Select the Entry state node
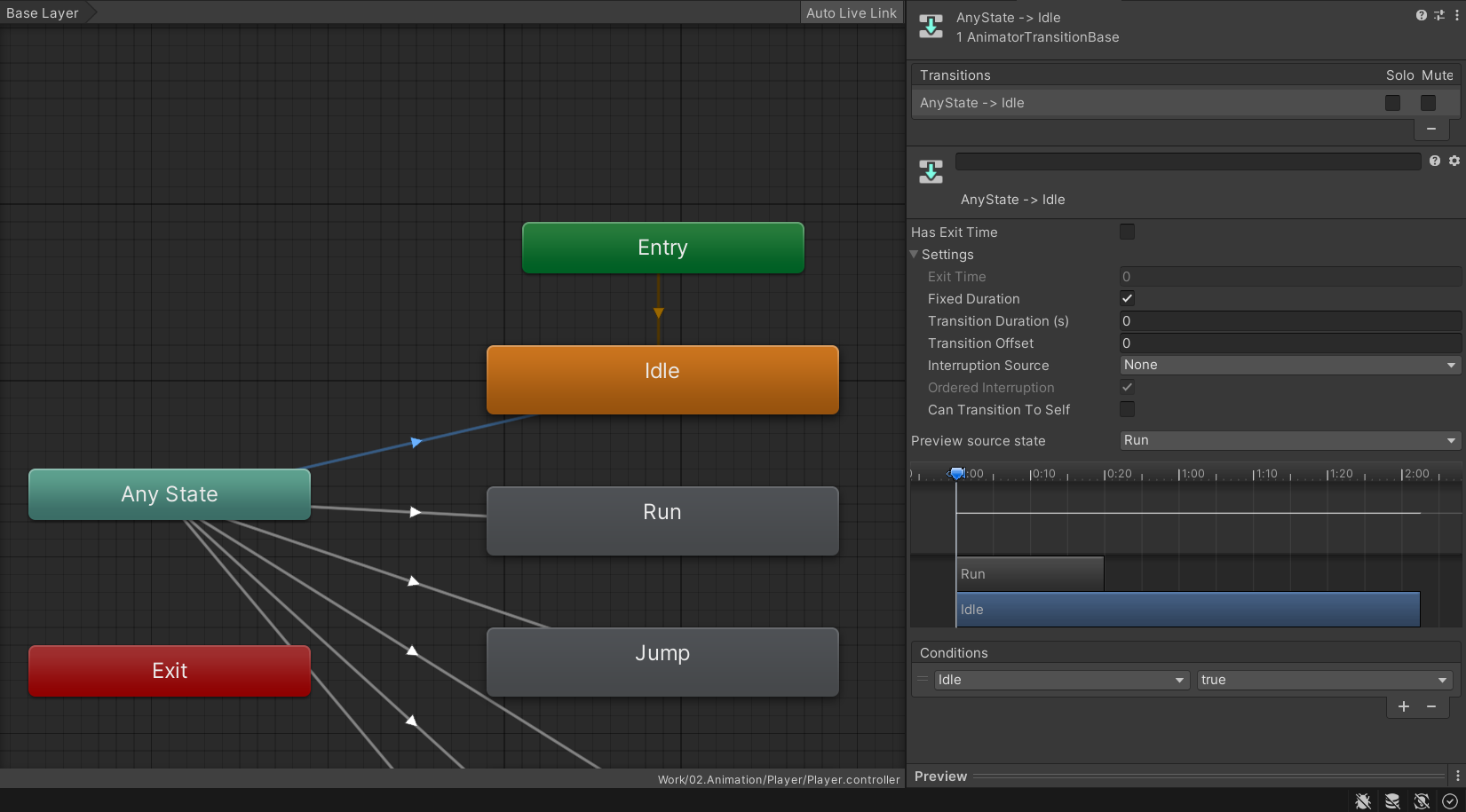The height and width of the screenshot is (812, 1466). point(663,248)
